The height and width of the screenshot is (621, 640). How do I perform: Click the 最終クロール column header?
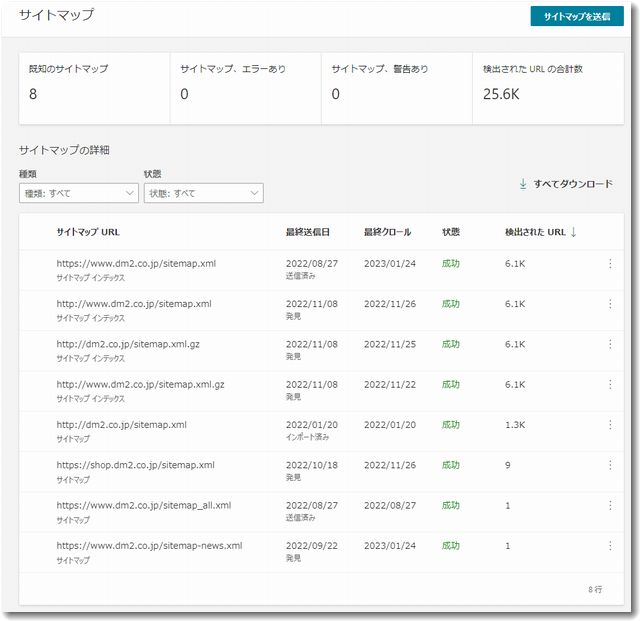tap(387, 232)
